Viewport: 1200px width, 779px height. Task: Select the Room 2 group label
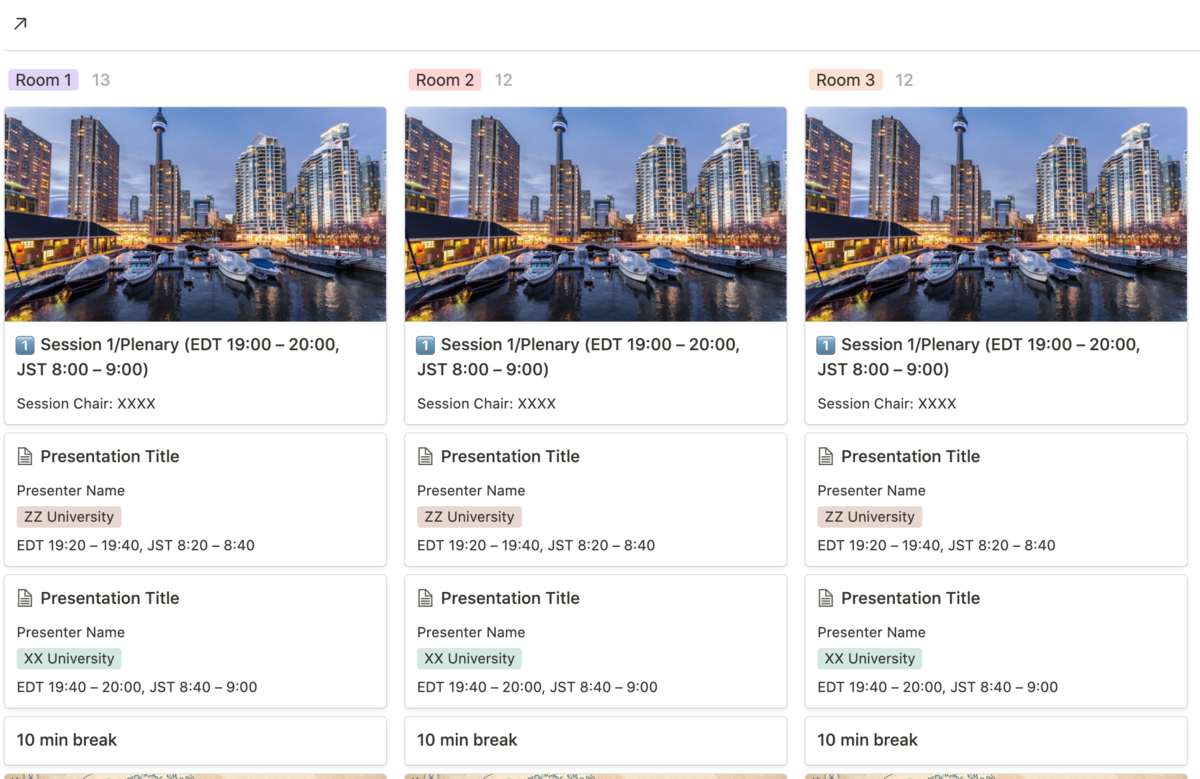click(445, 80)
